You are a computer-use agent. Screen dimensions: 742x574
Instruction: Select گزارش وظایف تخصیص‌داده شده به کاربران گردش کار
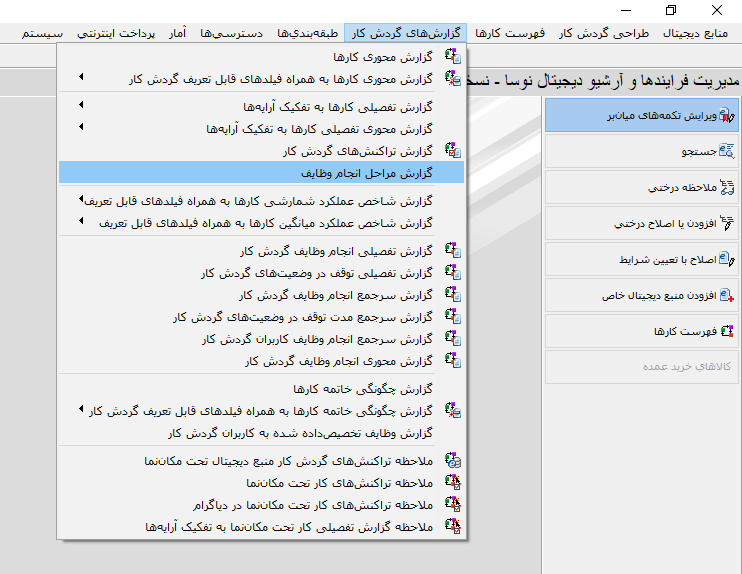tap(300, 433)
